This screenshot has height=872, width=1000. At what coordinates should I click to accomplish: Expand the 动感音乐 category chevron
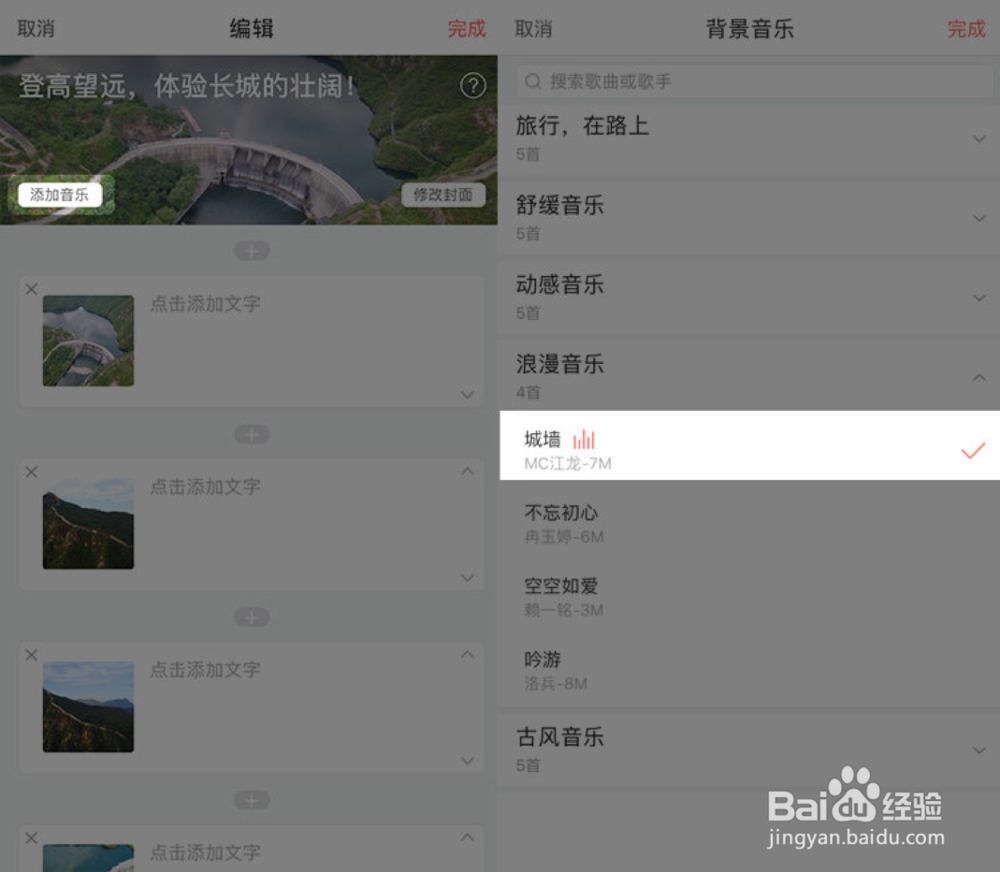[x=979, y=297]
